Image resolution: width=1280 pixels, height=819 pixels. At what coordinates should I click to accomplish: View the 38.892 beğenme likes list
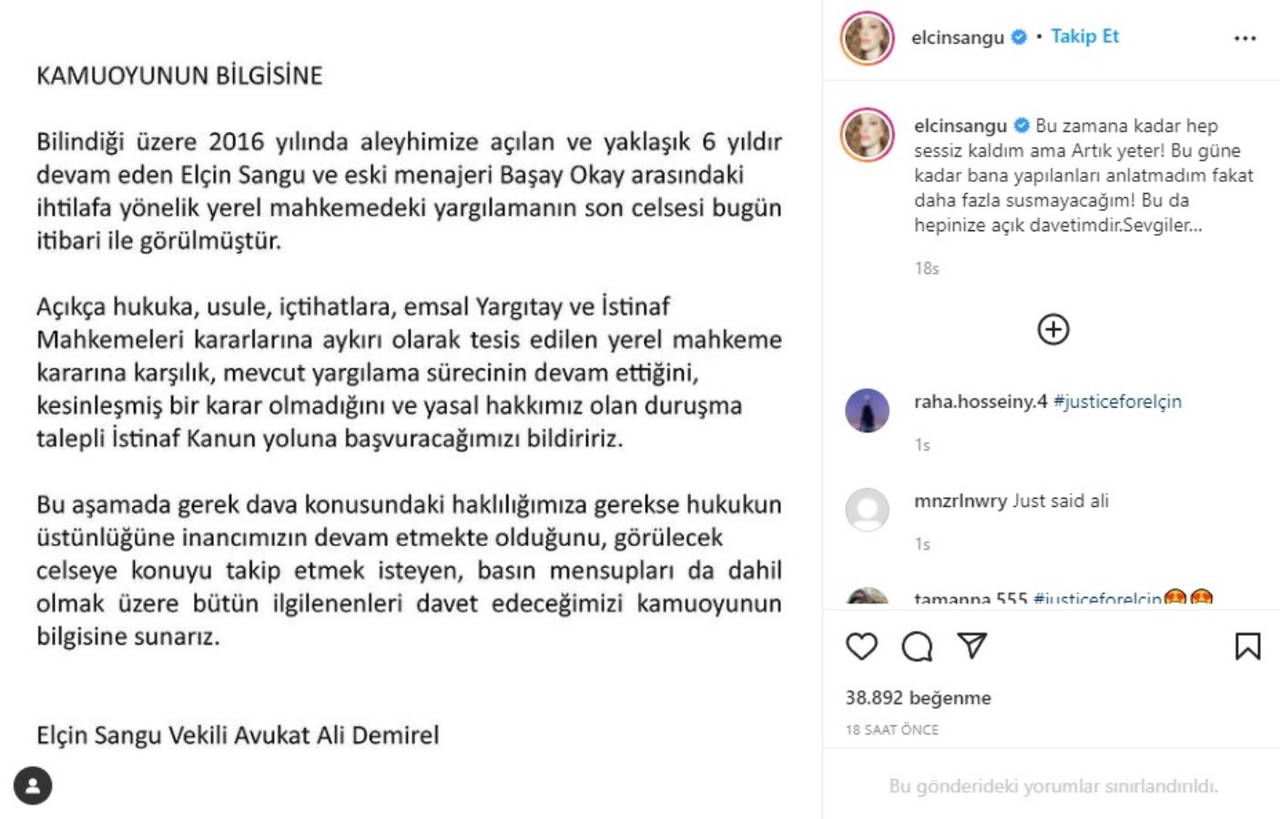pyautogui.click(x=918, y=698)
